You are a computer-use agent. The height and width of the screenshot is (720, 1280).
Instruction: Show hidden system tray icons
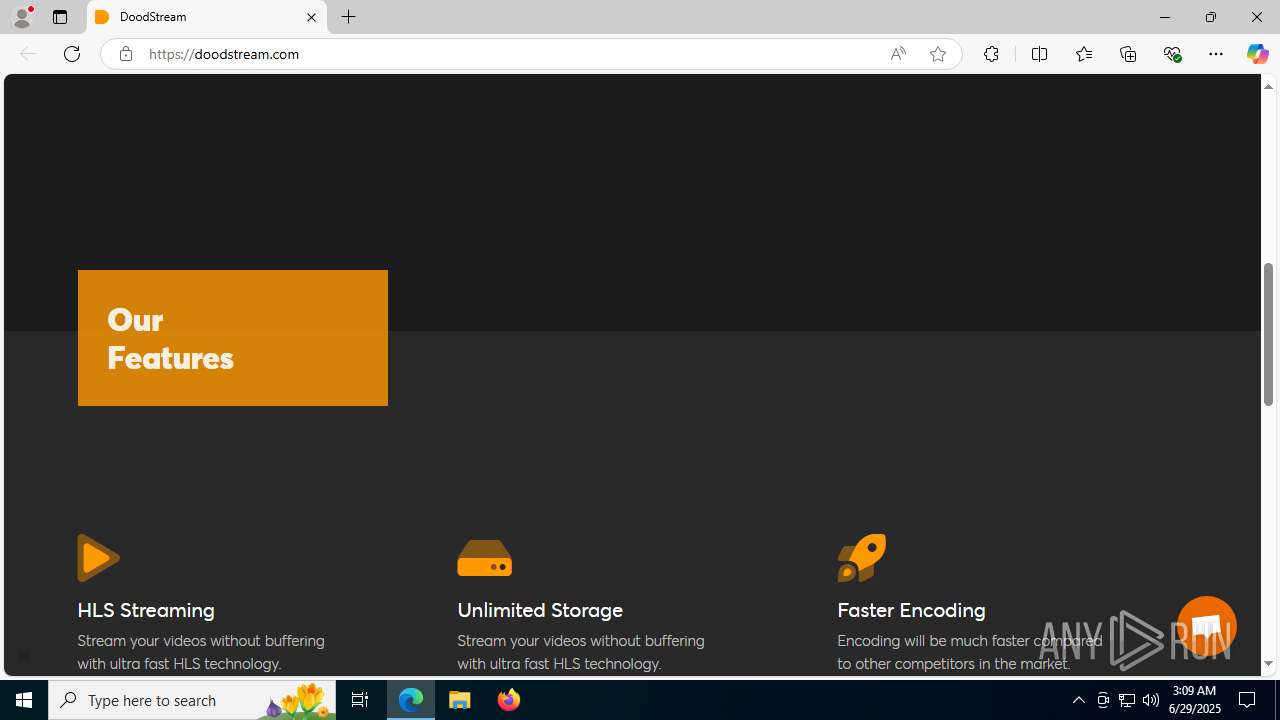point(1078,700)
